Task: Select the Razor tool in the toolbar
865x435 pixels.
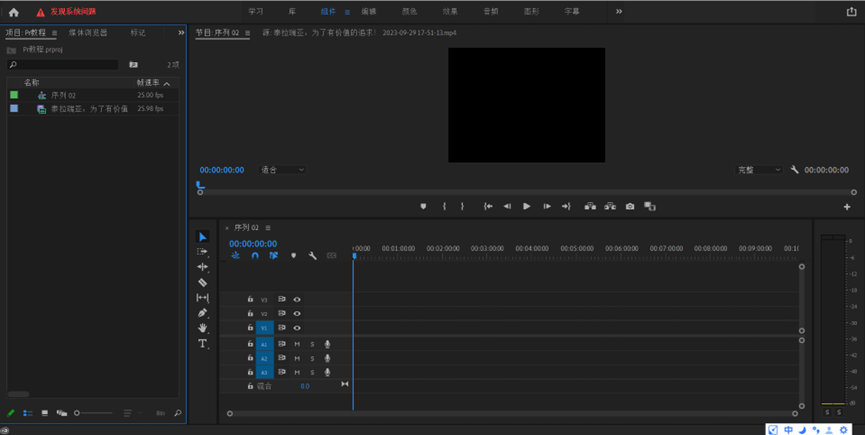Action: coord(203,283)
